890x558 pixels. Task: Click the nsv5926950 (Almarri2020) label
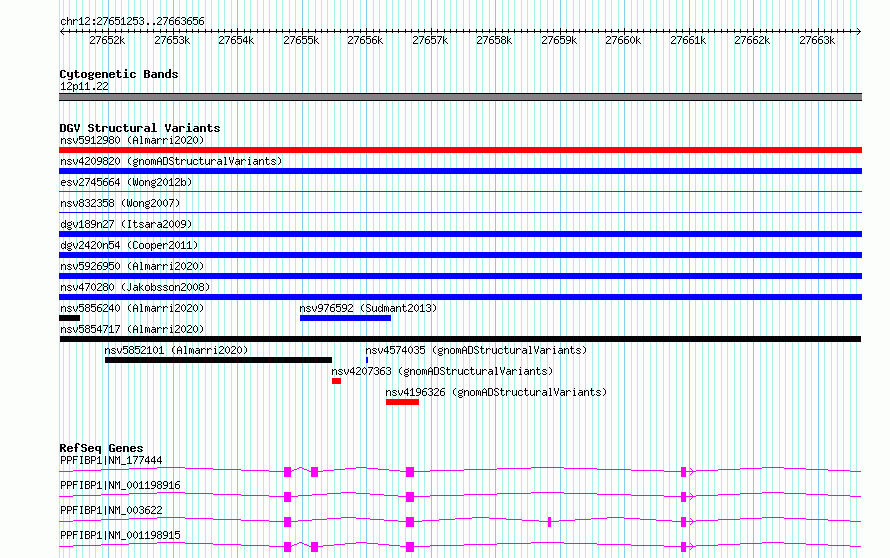pyautogui.click(x=132, y=266)
